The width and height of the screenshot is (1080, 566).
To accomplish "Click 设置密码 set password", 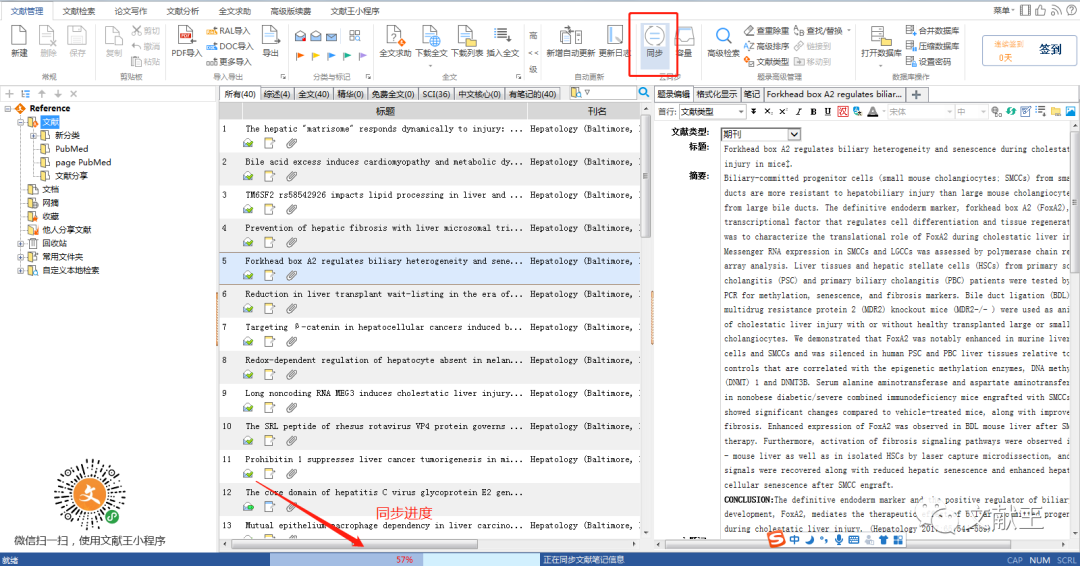I will coord(928,61).
